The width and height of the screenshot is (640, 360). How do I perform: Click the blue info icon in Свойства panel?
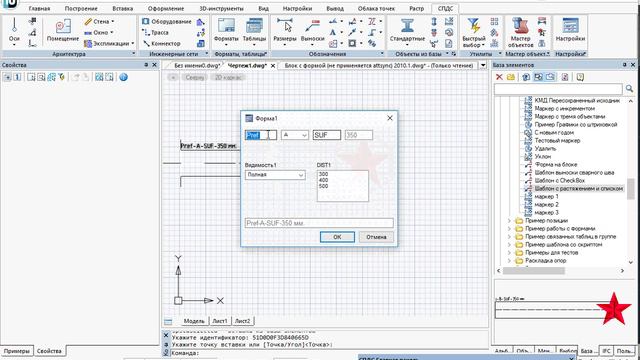123,77
